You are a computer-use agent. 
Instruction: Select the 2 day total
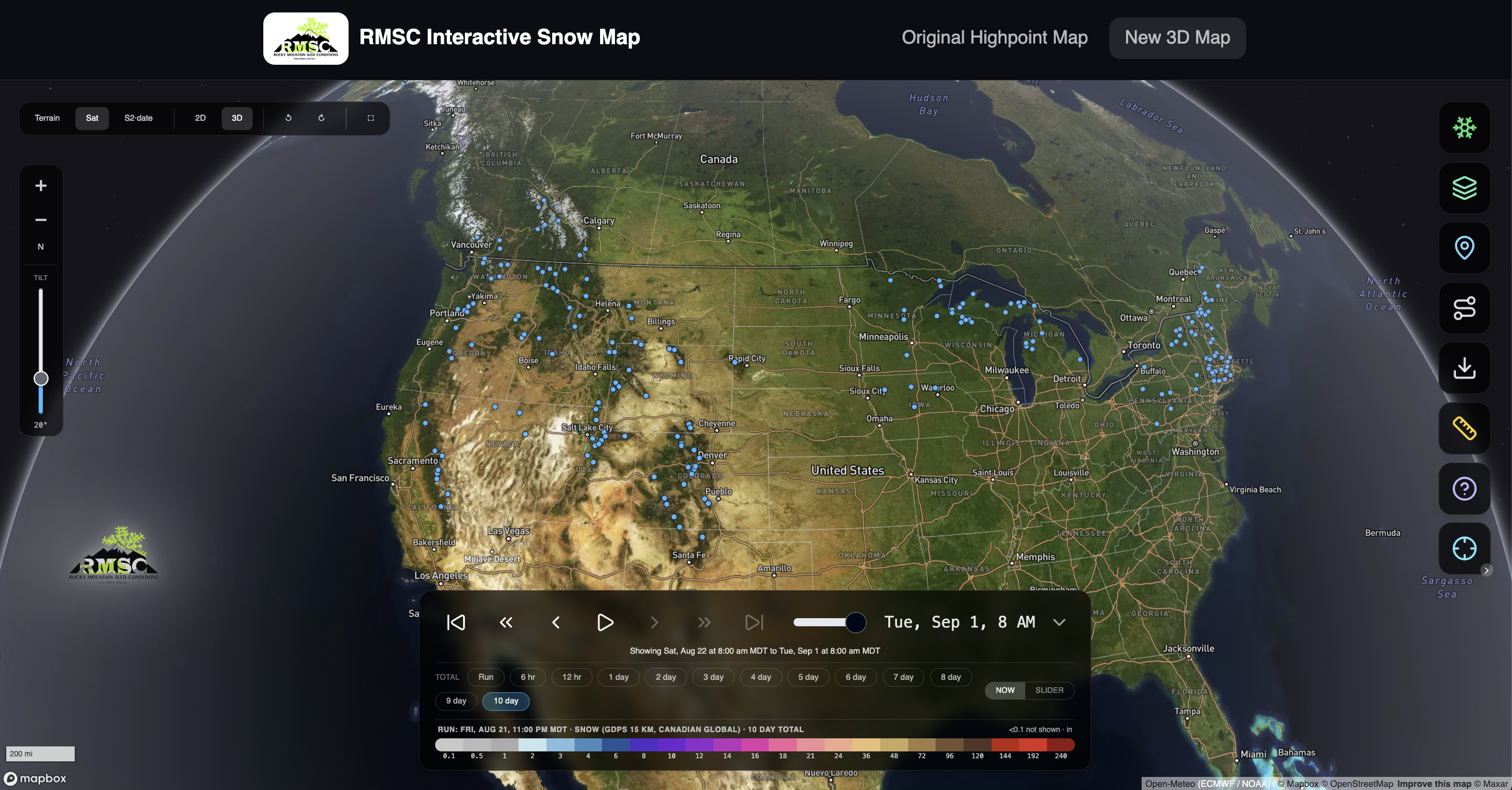point(666,677)
